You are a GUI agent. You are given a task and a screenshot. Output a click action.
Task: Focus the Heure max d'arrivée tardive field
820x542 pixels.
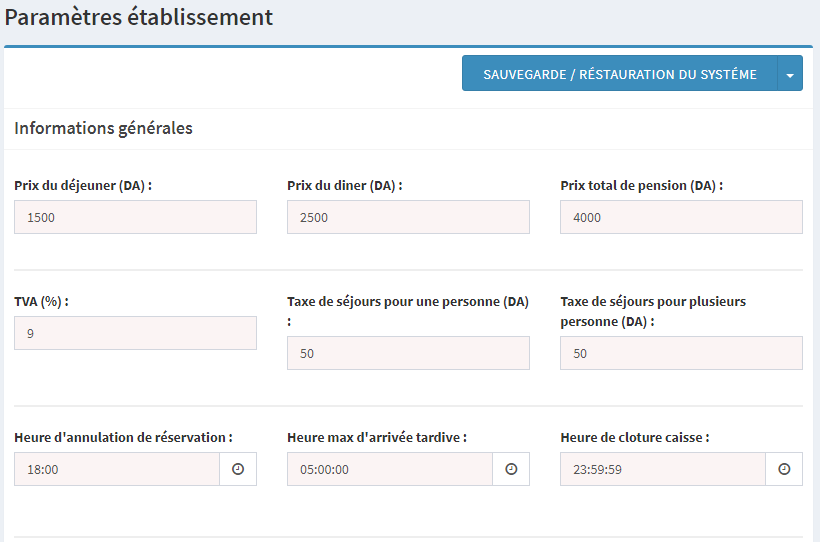pyautogui.click(x=390, y=469)
